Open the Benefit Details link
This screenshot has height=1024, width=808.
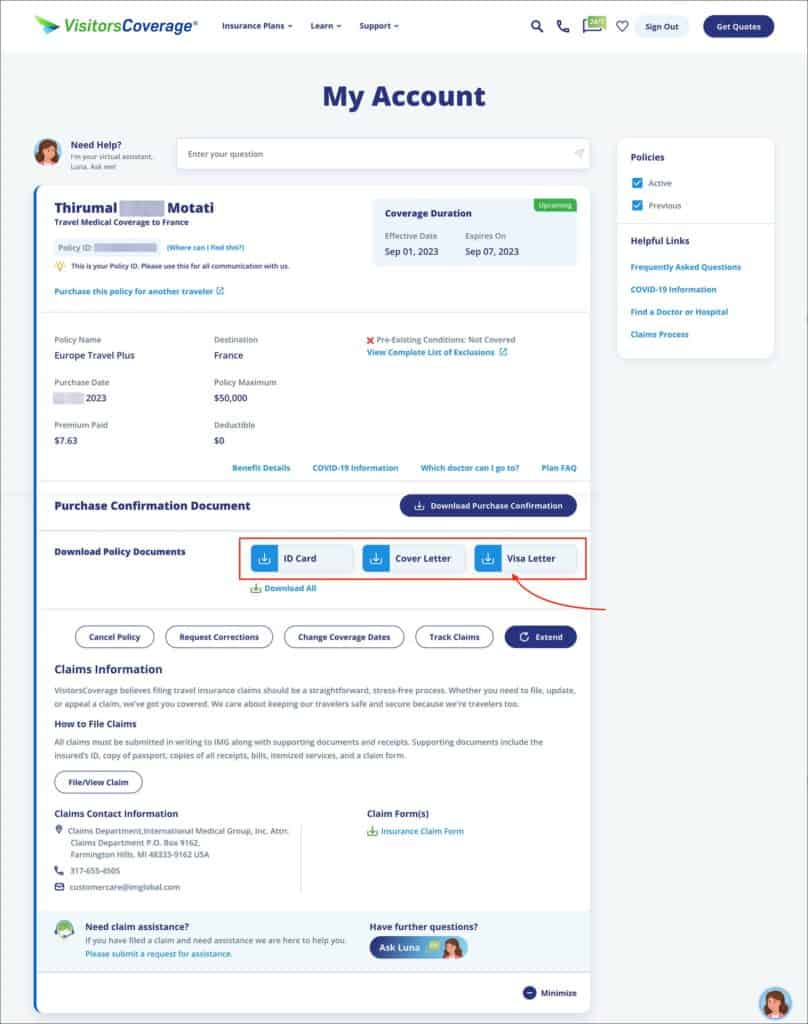tap(261, 468)
